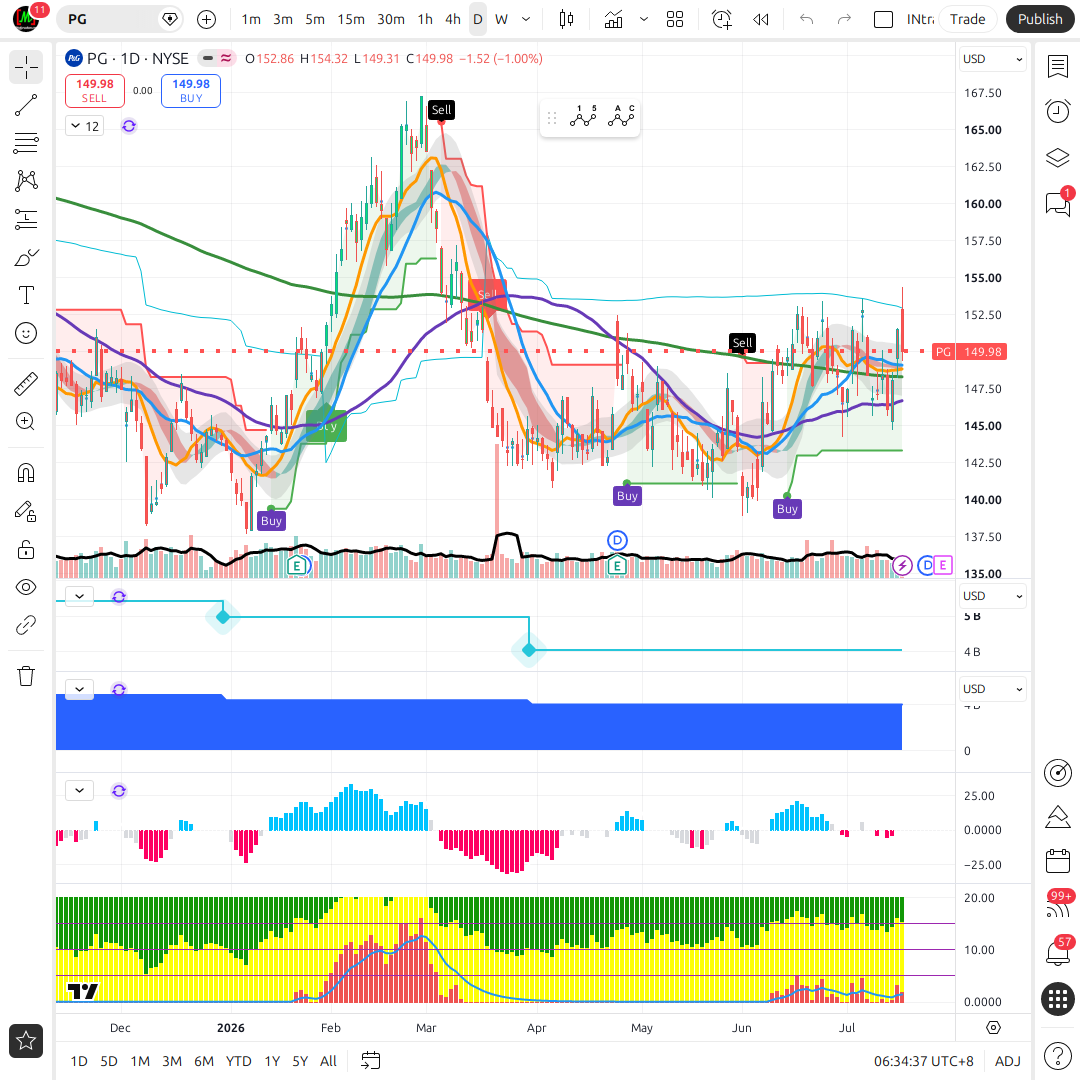Select the brush drawing tool
1080x1080 pixels.
(26, 258)
